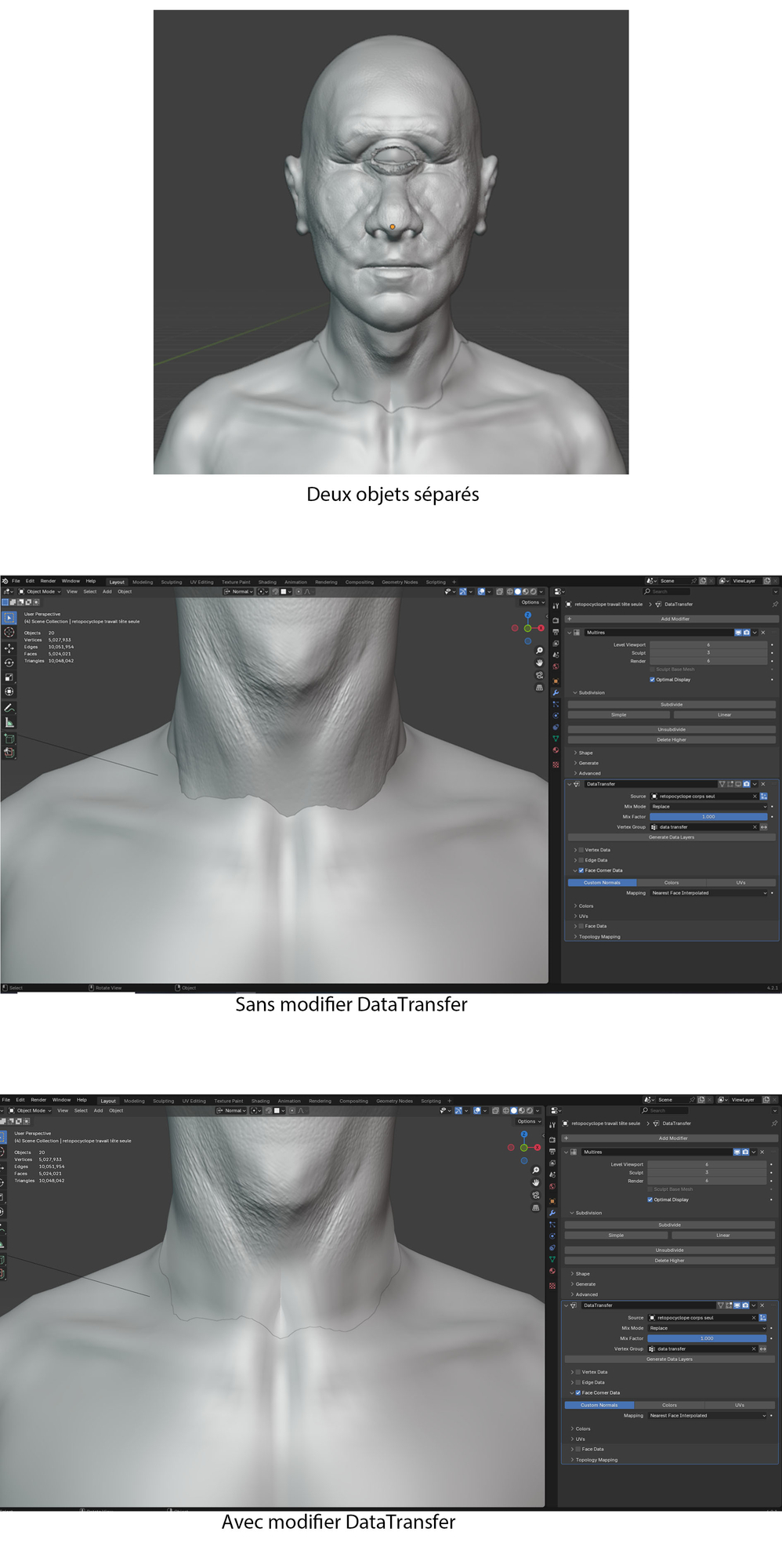This screenshot has width=782, height=1568.
Task: Select Rotate tool in 'Sans modifier' screenshot
Action: [9, 663]
